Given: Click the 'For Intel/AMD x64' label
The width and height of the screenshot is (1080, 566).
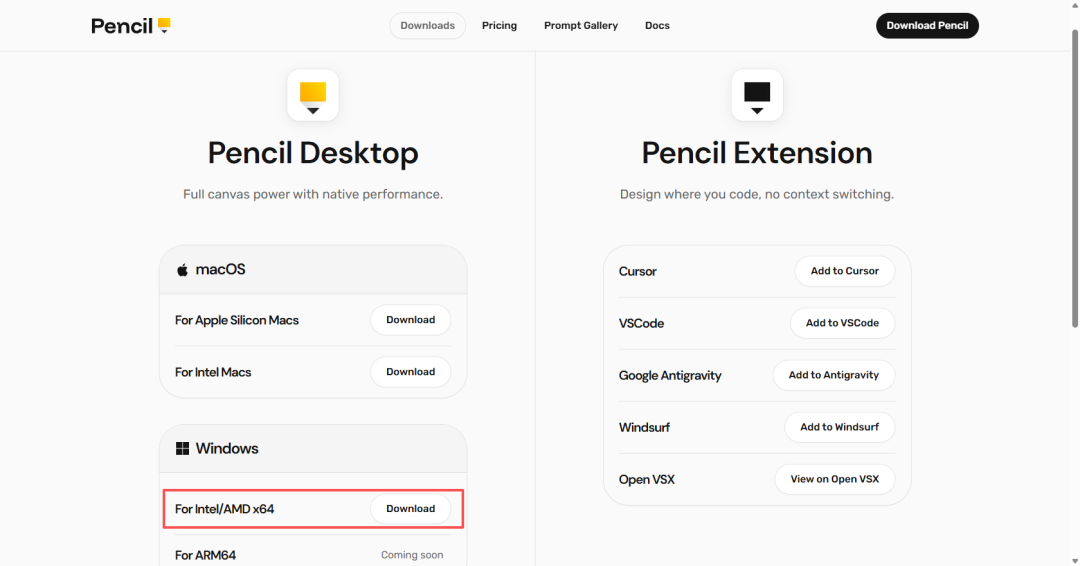Looking at the screenshot, I should 225,510.
